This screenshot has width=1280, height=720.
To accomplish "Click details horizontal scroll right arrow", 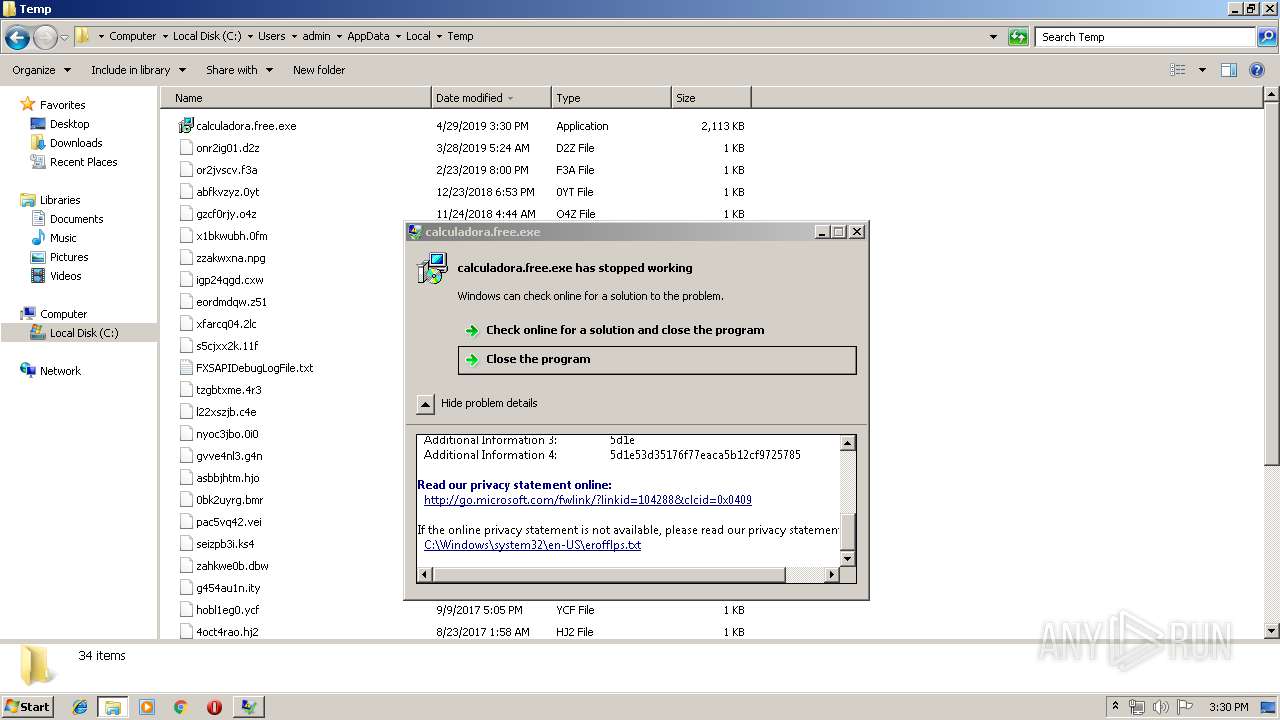I will click(x=832, y=574).
